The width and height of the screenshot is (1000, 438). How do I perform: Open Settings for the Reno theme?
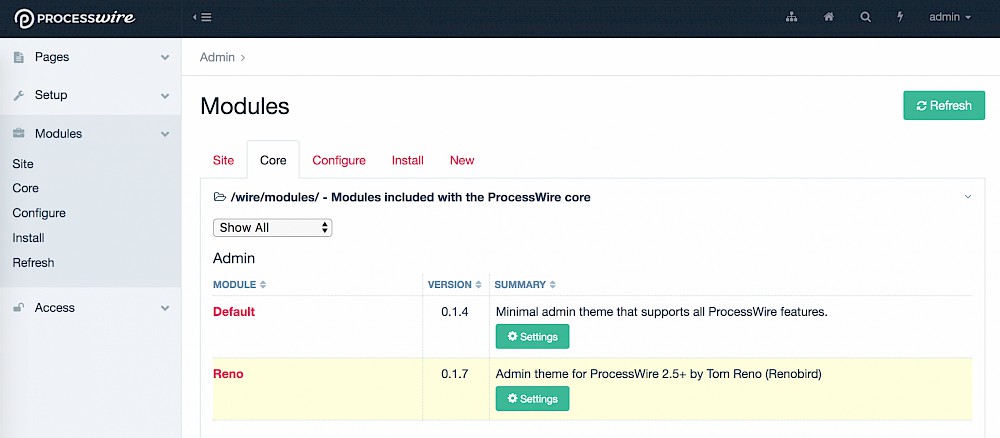[532, 399]
